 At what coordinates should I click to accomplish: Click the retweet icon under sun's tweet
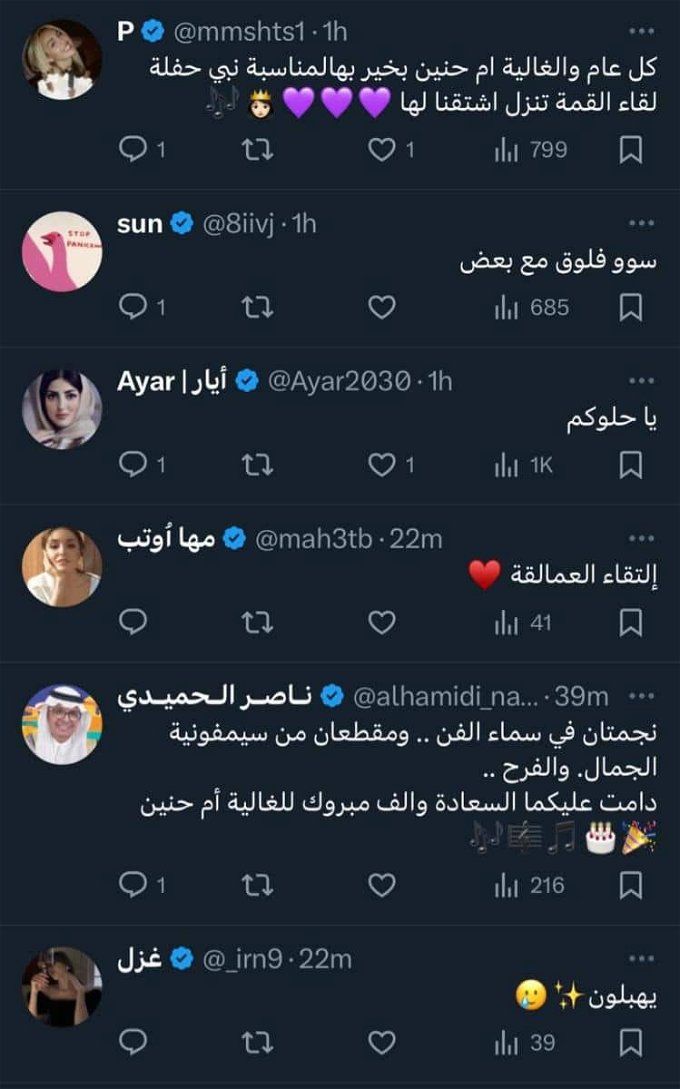(256, 305)
